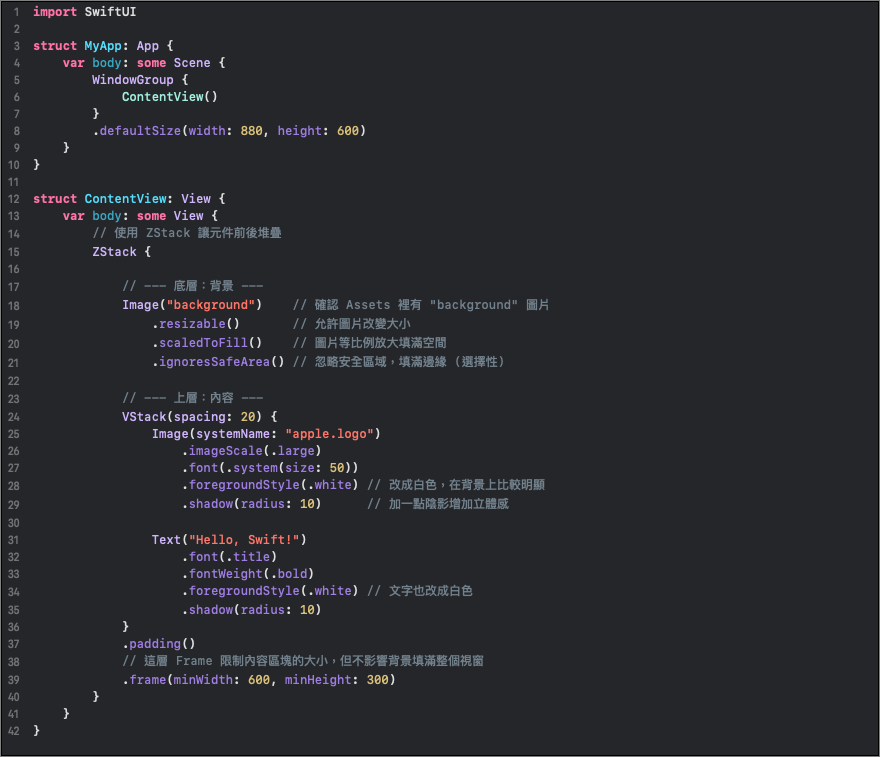Click line number 1 in the gutter
The height and width of the screenshot is (757, 880).
pyautogui.click(x=16, y=11)
